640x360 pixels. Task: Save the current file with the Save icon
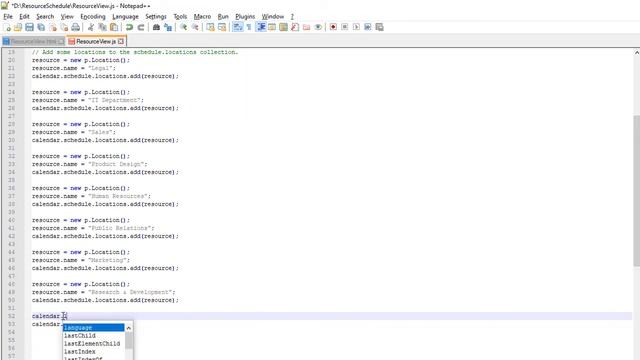29,27
